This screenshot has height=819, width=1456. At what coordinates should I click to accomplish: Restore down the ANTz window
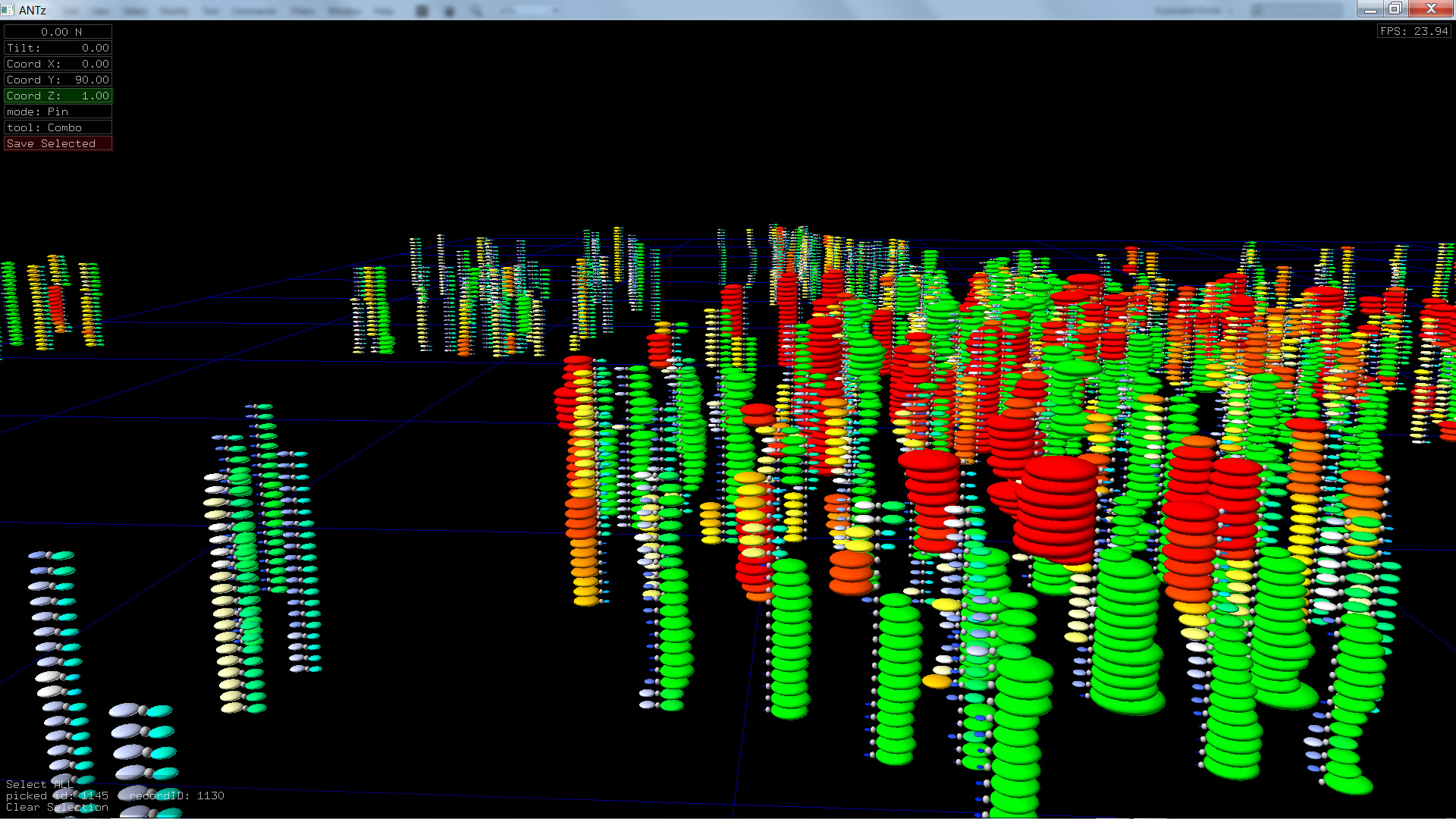pyautogui.click(x=1395, y=9)
